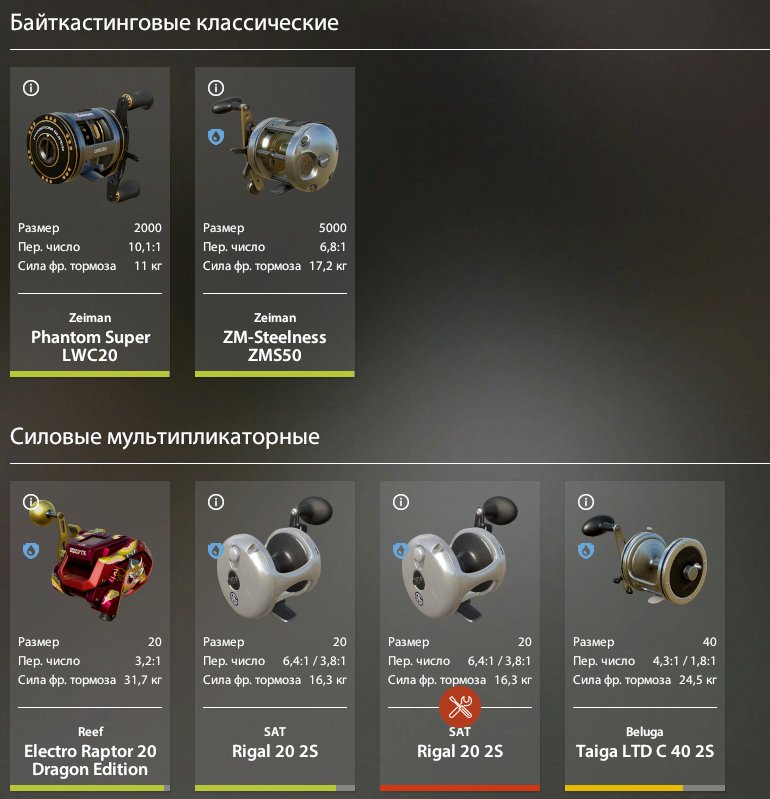The width and height of the screenshot is (770, 799).
Task: Open info icon on Taiga LTD C 40 2S
Action: (586, 502)
